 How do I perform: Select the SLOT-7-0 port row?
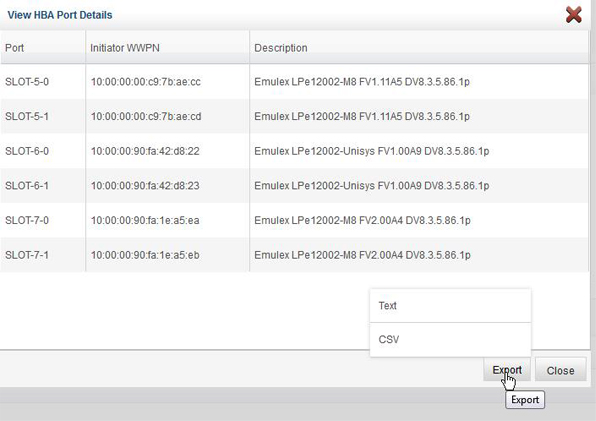[x=294, y=220]
